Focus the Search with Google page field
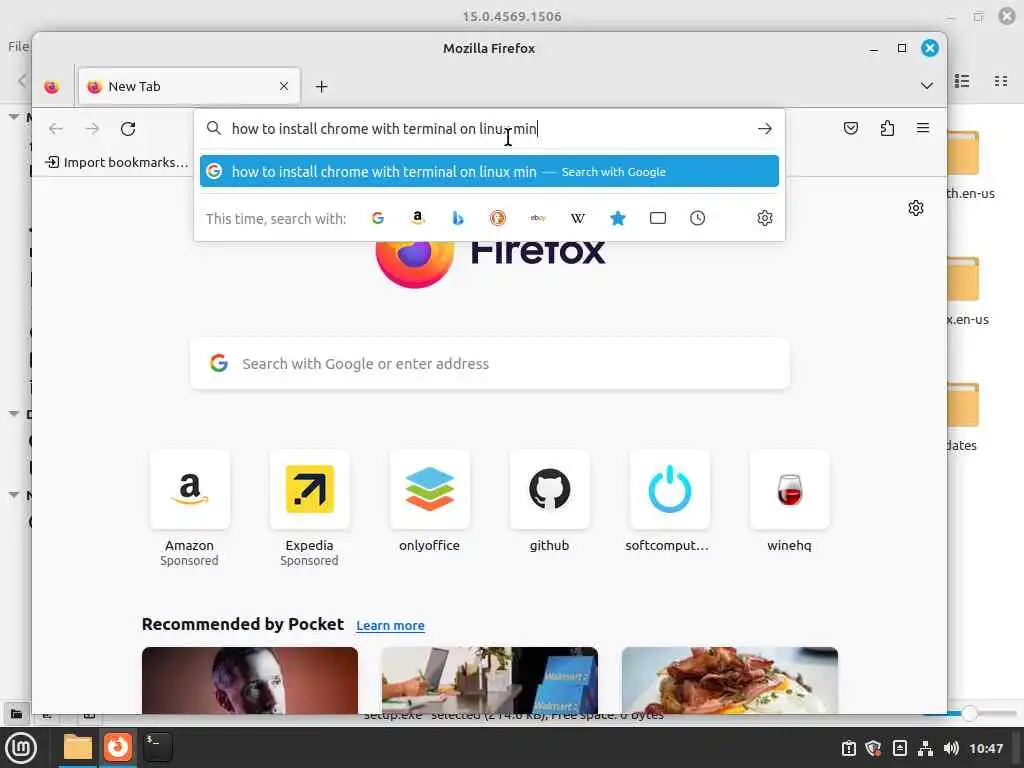The width and height of the screenshot is (1024, 768). [490, 364]
